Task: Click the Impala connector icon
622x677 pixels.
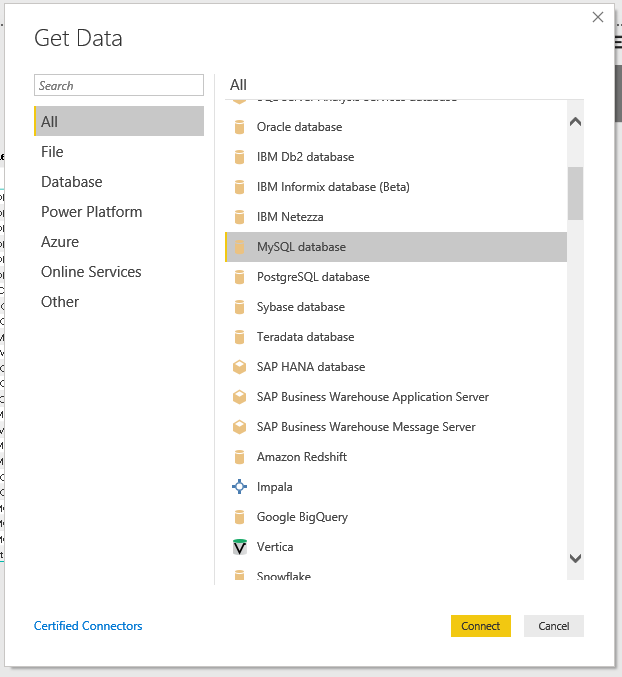Action: click(x=239, y=487)
